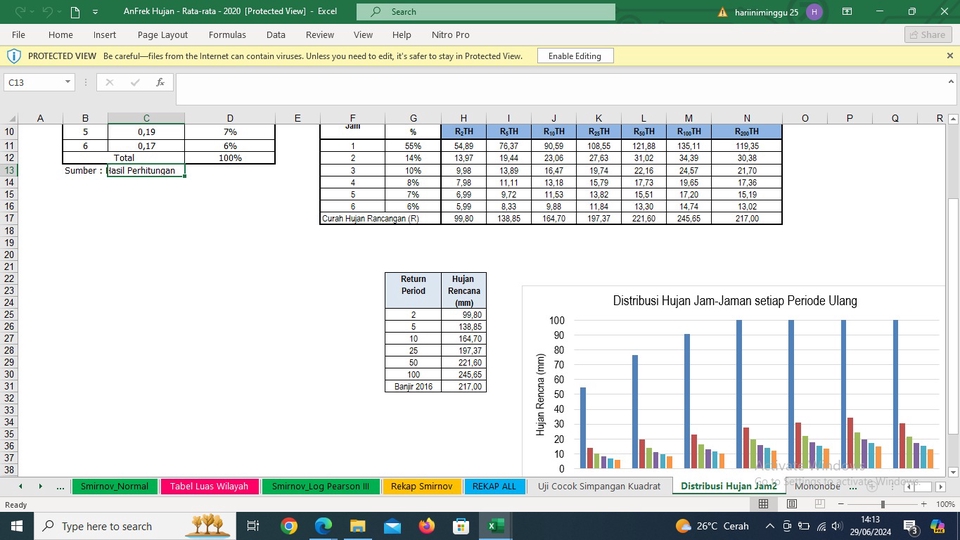Expand the Name Box dropdown

pyautogui.click(x=68, y=83)
